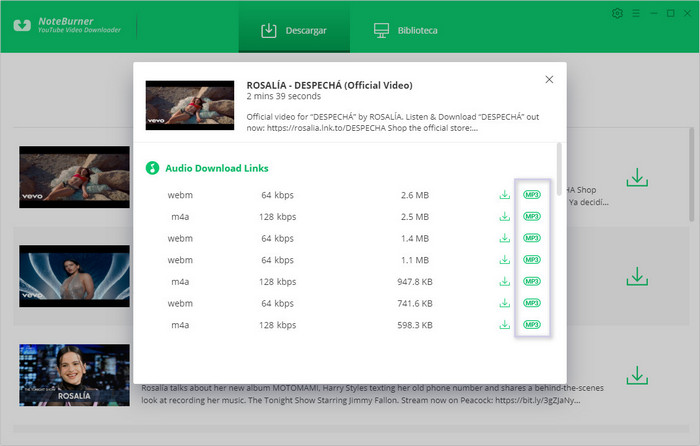Click the official video description text

pos(393,122)
